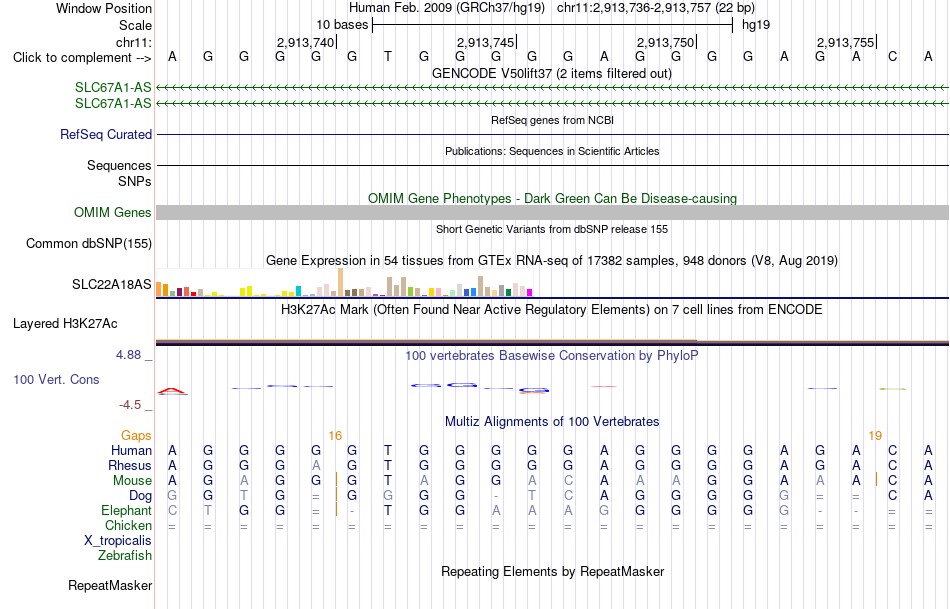Click the -4.5 PhyloP lower scale value

pyautogui.click(x=130, y=405)
